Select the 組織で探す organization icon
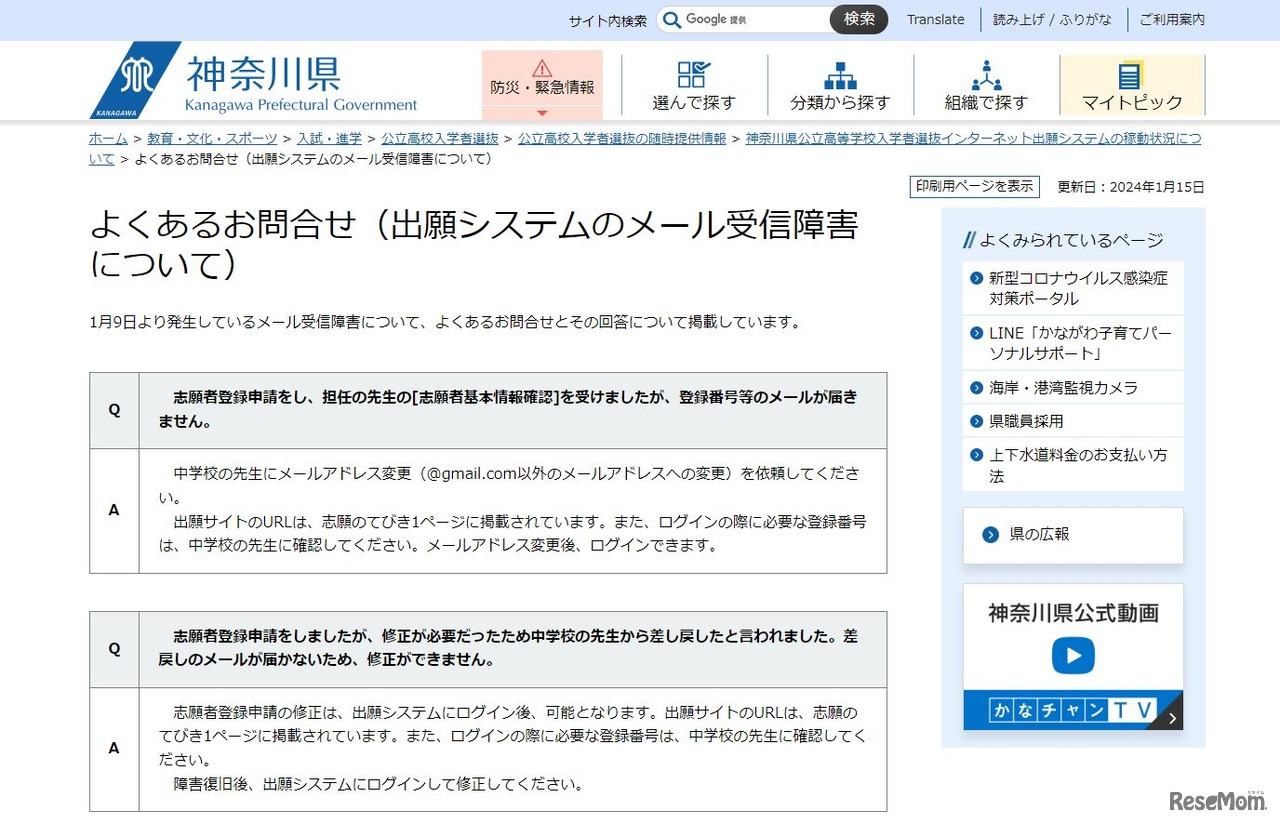The image size is (1280, 824). pos(985,73)
